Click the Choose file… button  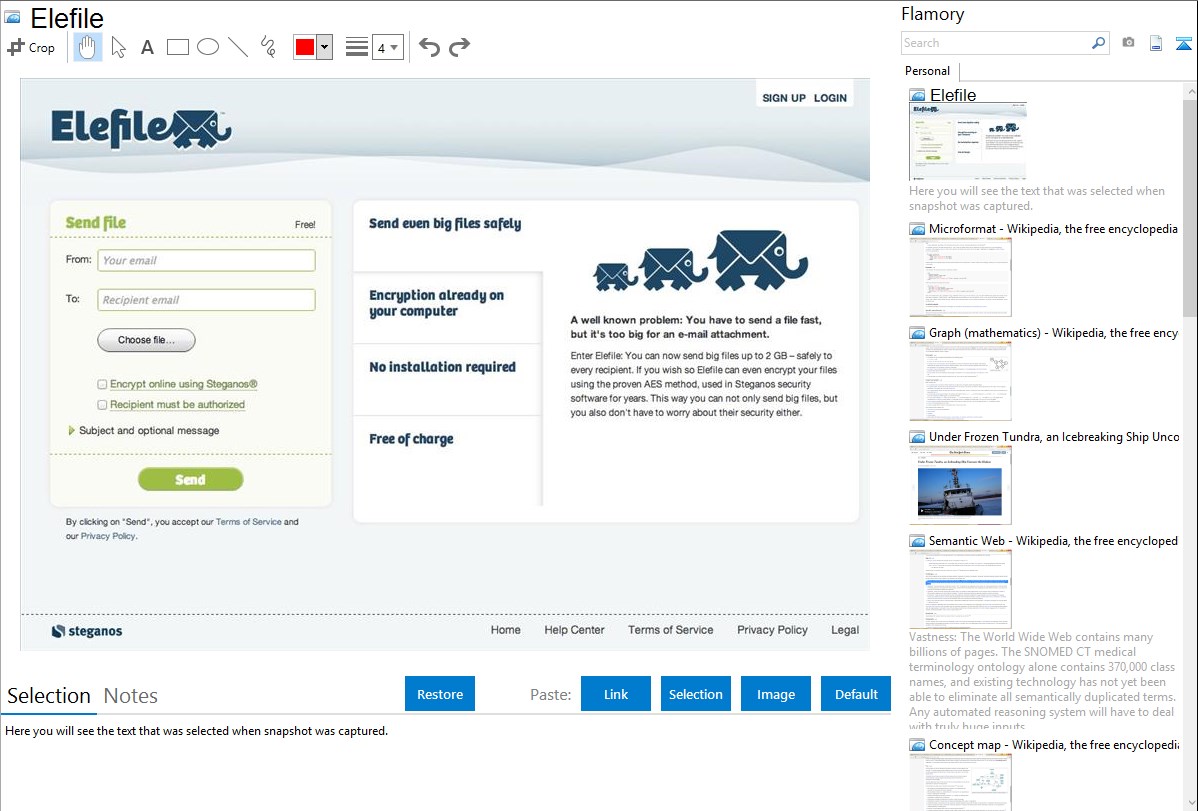coord(146,340)
